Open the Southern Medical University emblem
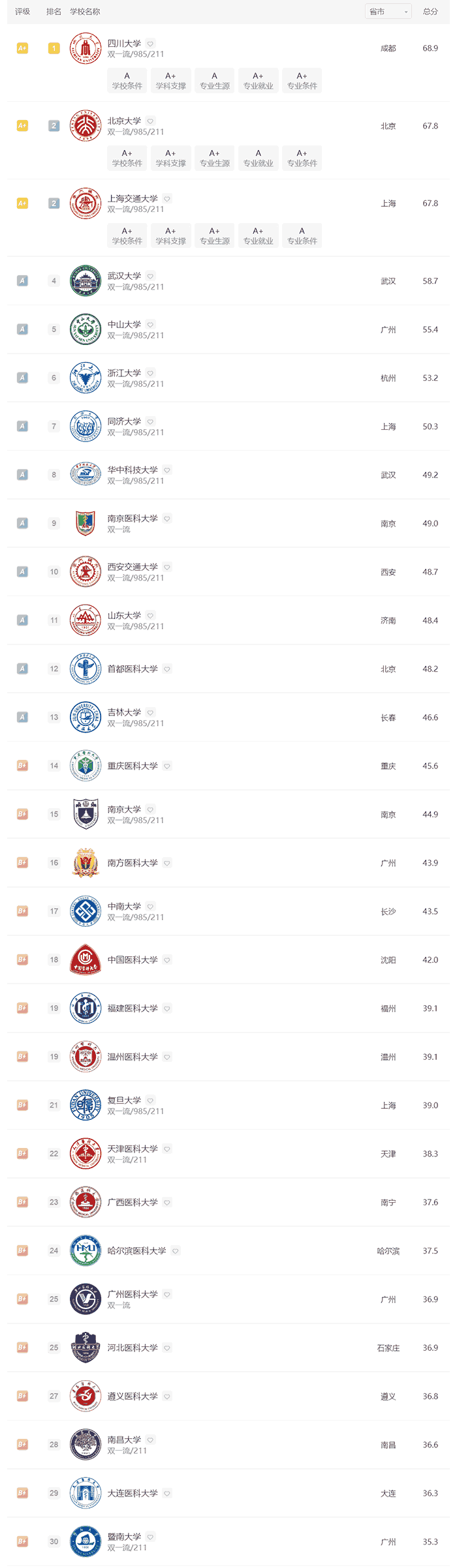This screenshot has height=1568, width=457. pos(86,863)
